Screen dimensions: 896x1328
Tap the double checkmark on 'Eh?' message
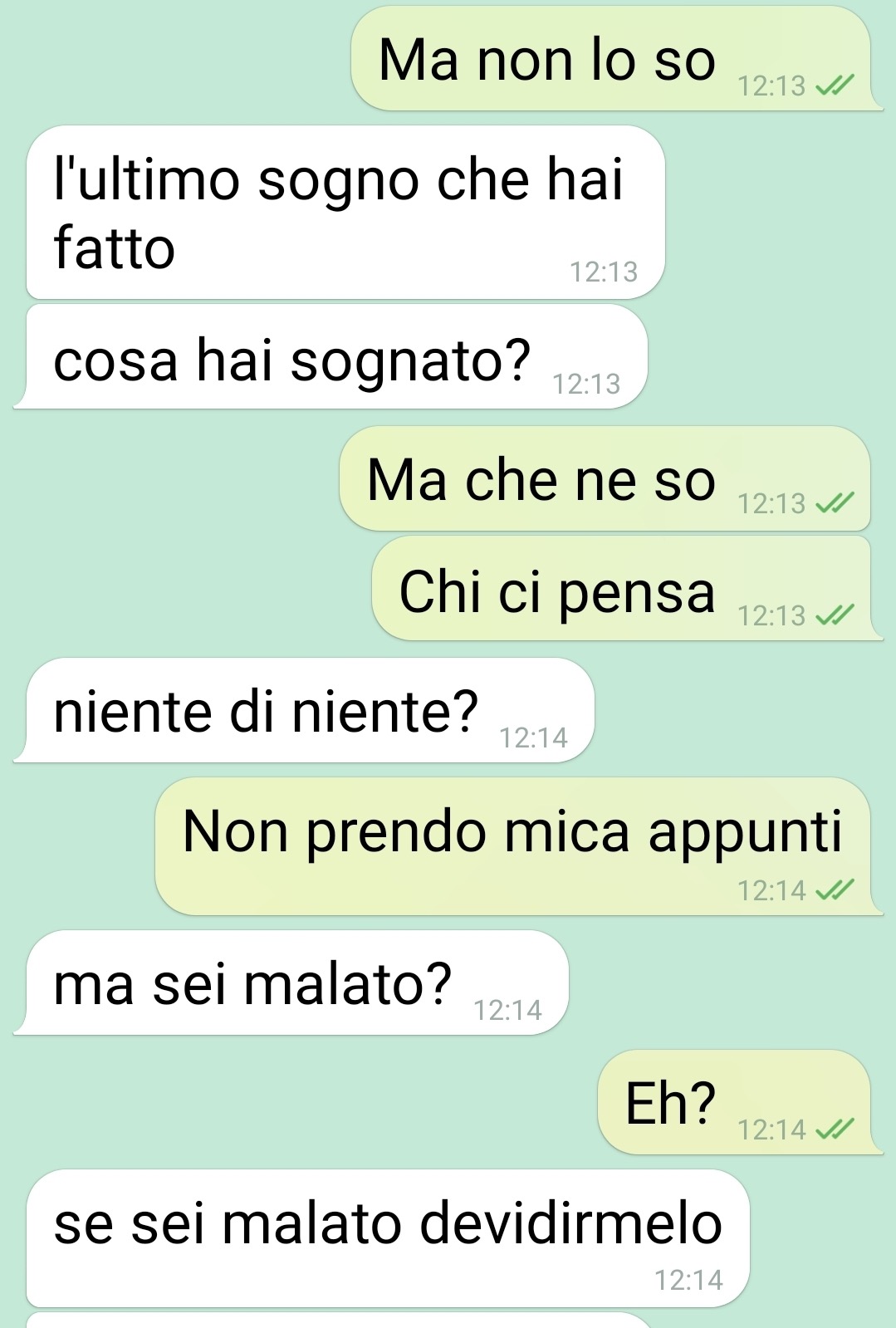[x=835, y=1129]
